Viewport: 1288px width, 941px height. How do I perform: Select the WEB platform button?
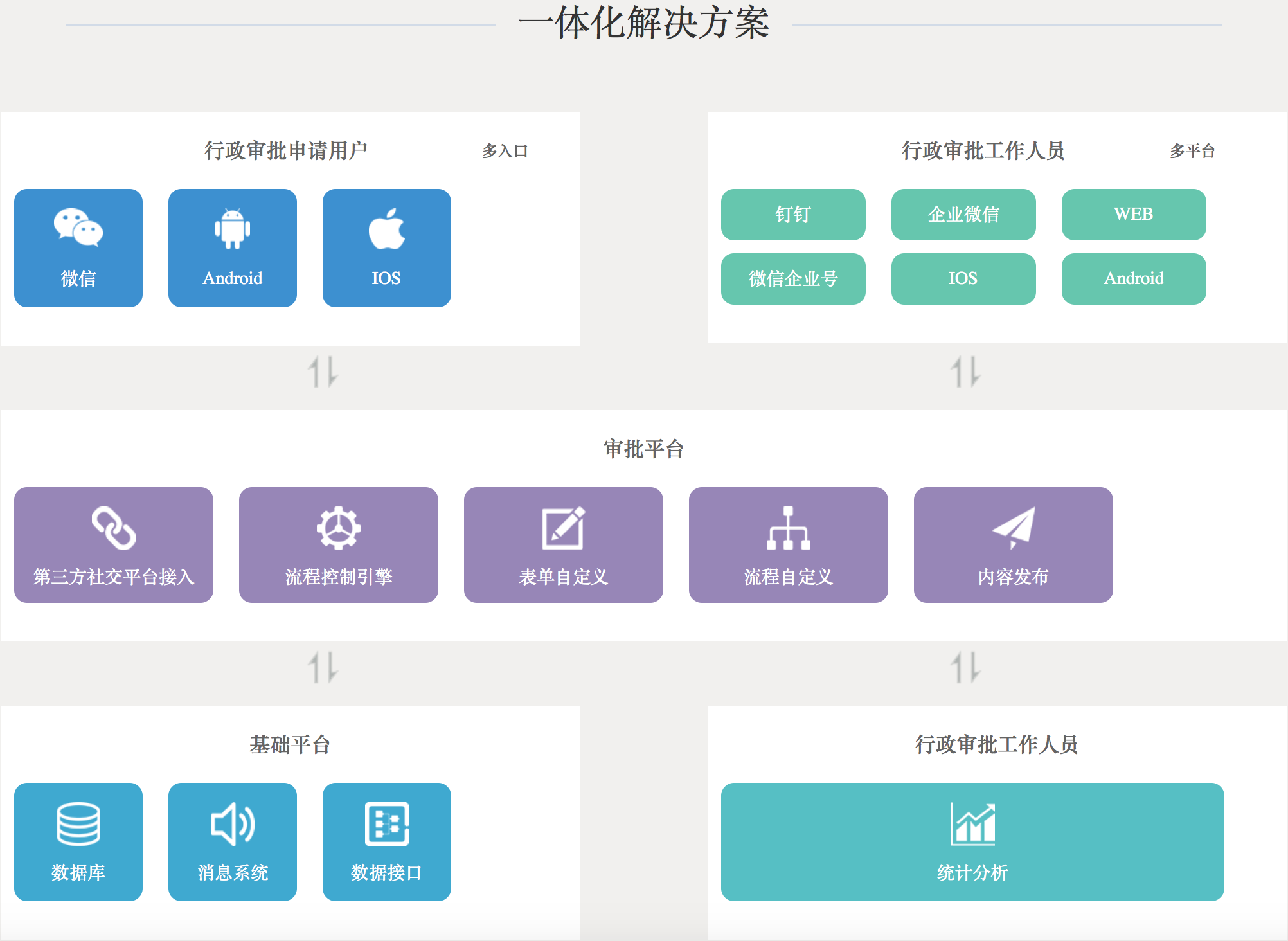coord(1134,215)
